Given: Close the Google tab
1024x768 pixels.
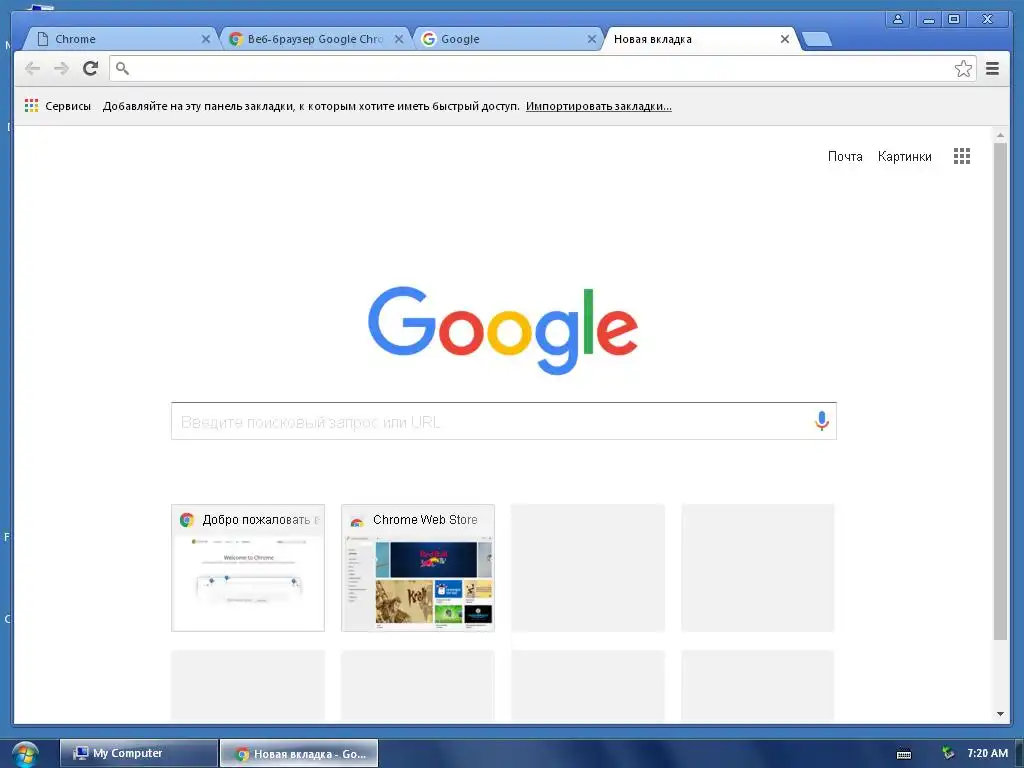Looking at the screenshot, I should [592, 39].
